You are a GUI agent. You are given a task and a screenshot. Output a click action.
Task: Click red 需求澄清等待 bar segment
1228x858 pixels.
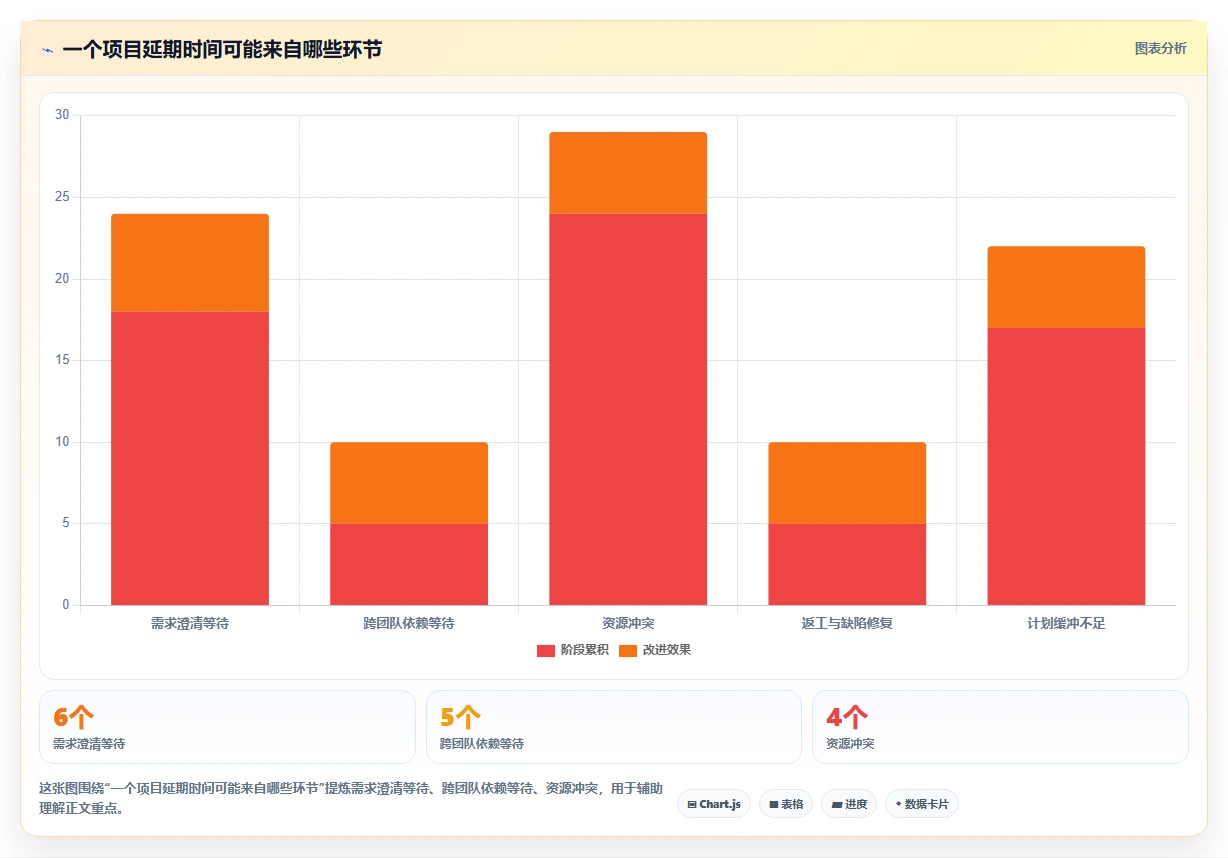[x=190, y=458]
